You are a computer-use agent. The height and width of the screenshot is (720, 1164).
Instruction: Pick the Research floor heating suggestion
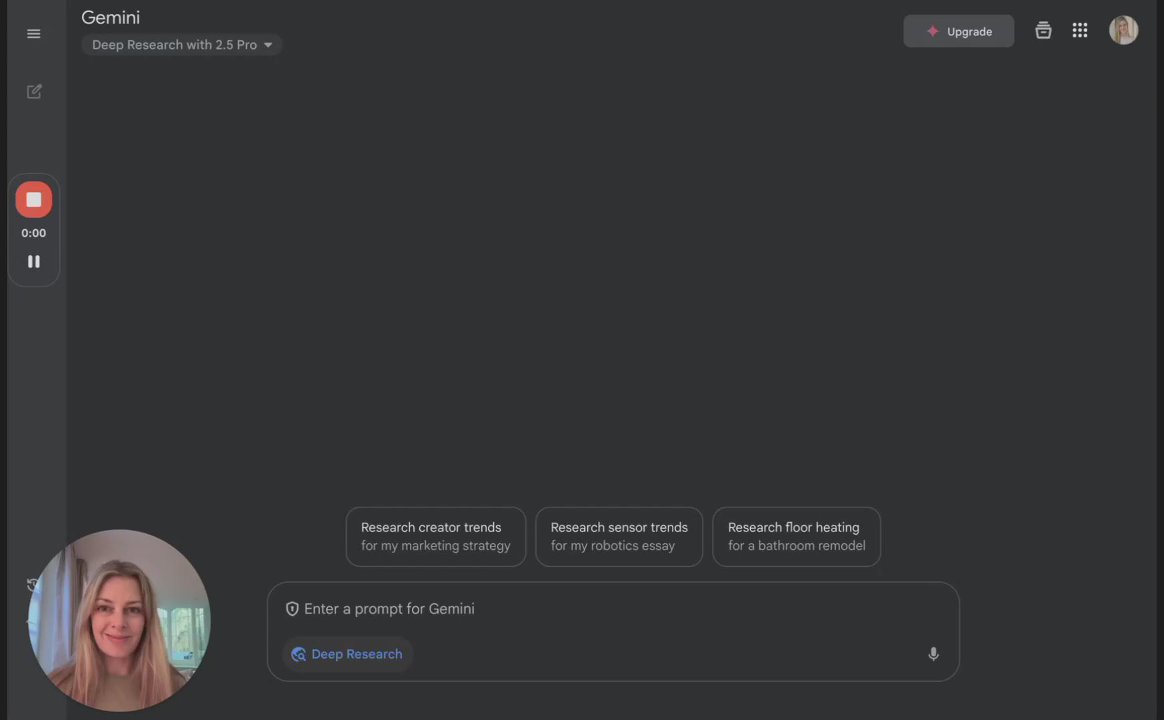pos(796,537)
